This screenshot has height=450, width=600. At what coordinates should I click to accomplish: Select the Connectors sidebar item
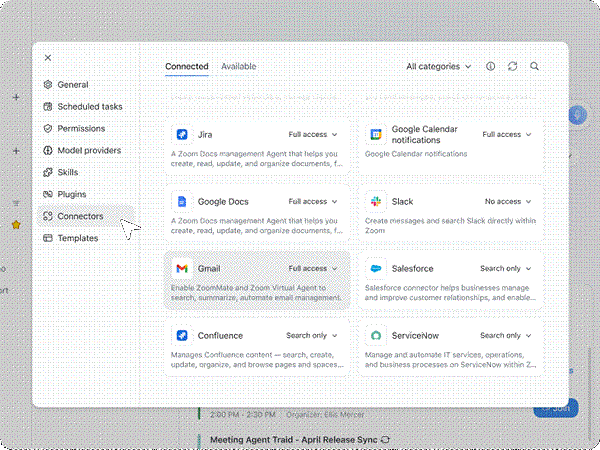(86, 216)
